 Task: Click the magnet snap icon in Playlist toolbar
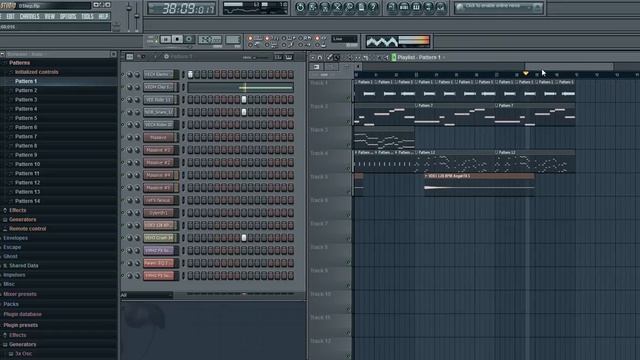click(x=320, y=58)
